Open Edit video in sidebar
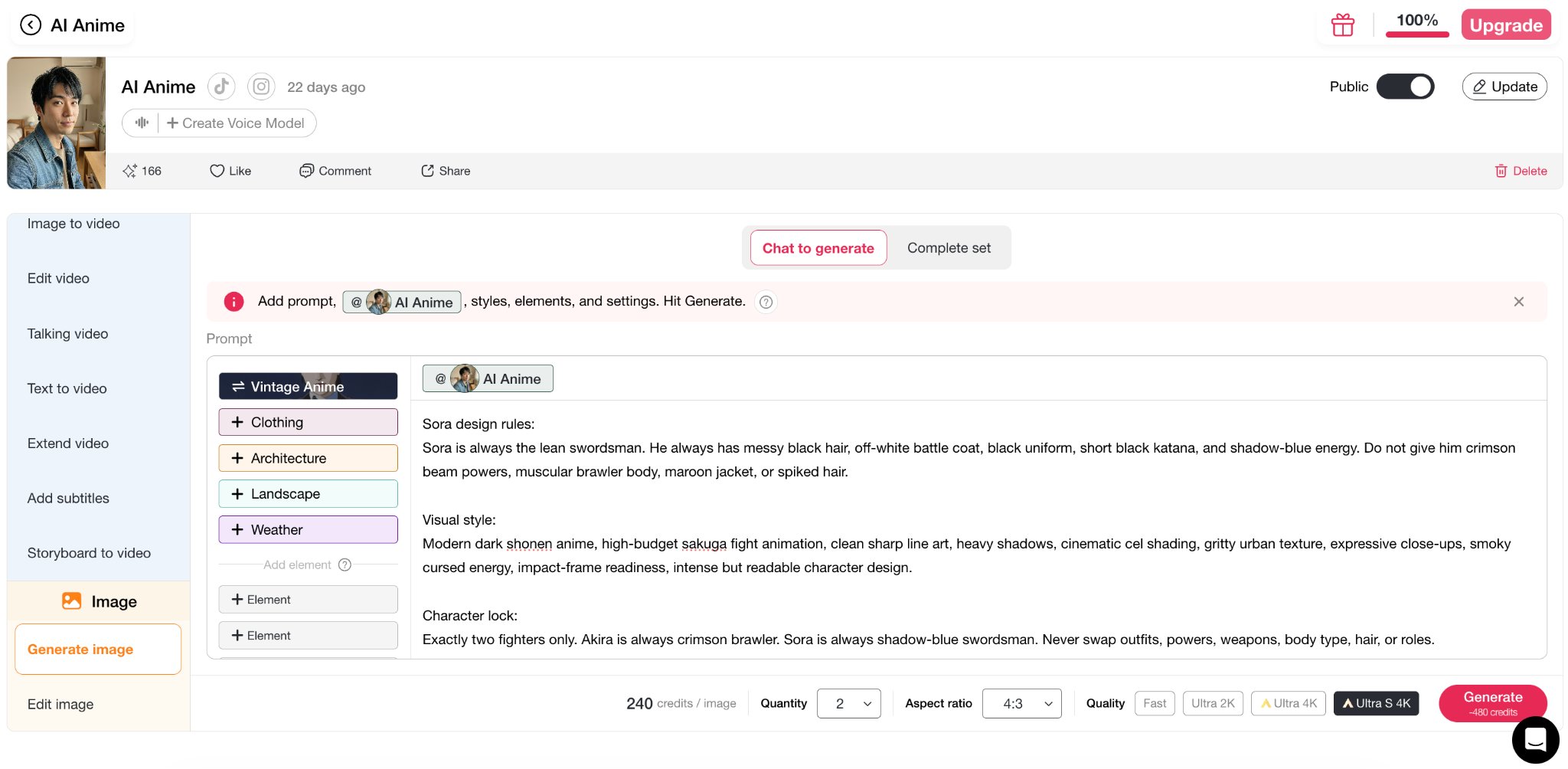Screen dimensions: 1568x769 tap(58, 279)
